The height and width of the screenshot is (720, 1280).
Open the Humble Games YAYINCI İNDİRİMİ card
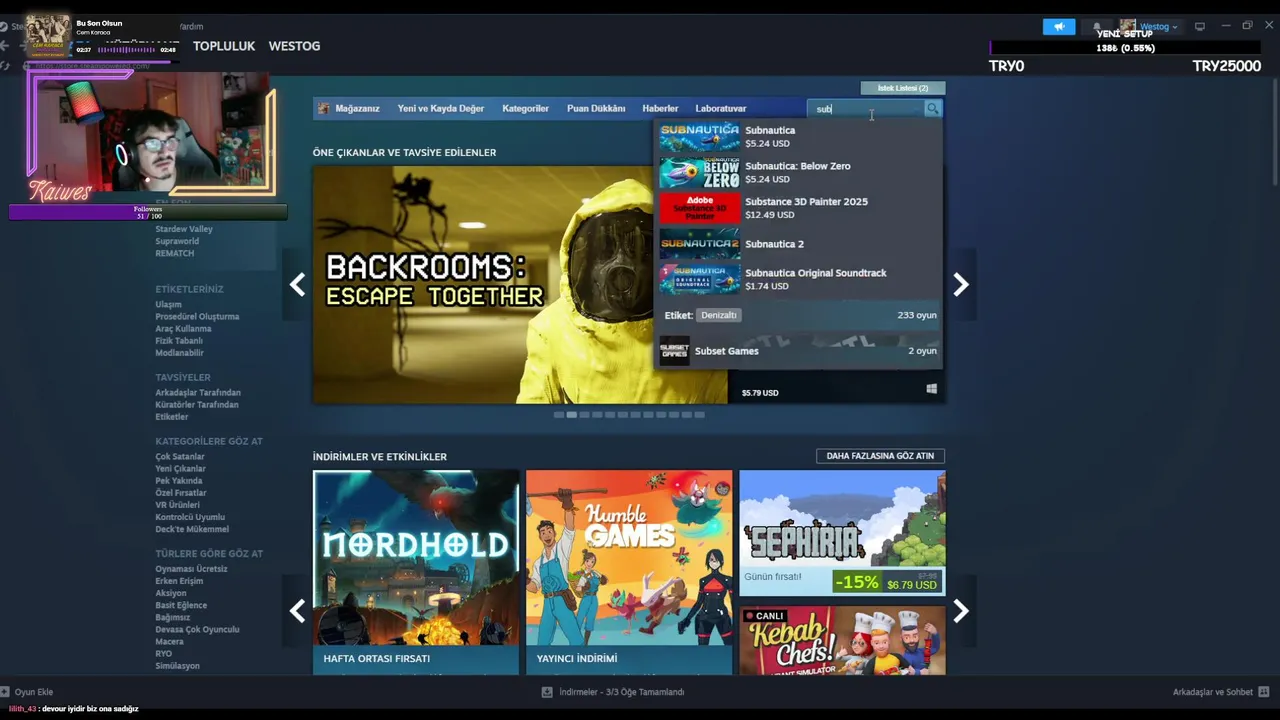(629, 572)
